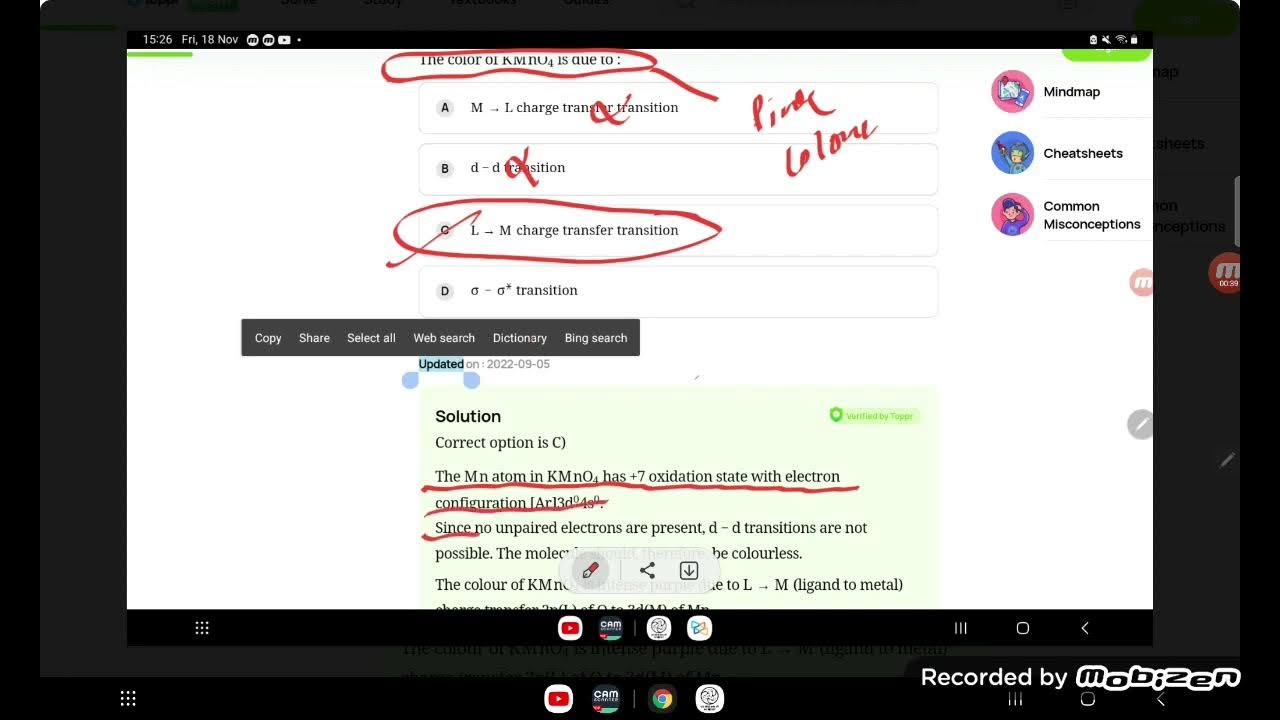Tap the left blue text selection handle

410,380
